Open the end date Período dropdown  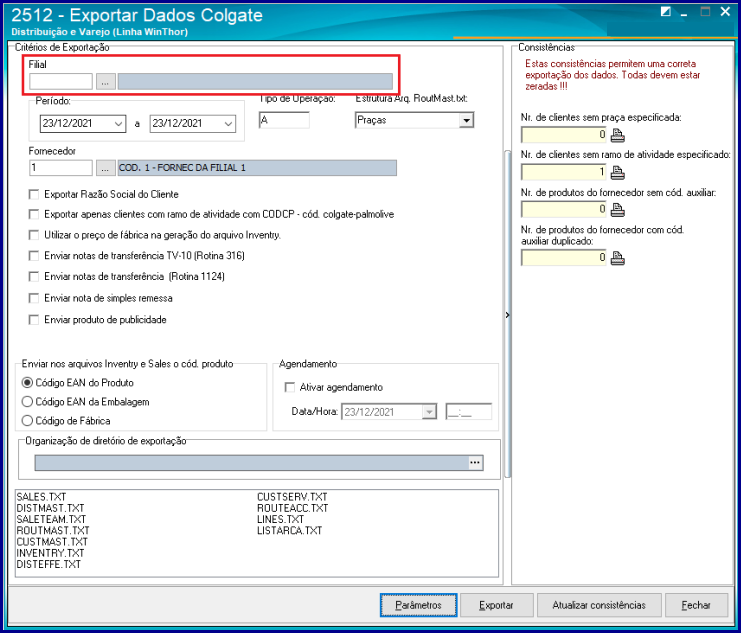click(228, 124)
